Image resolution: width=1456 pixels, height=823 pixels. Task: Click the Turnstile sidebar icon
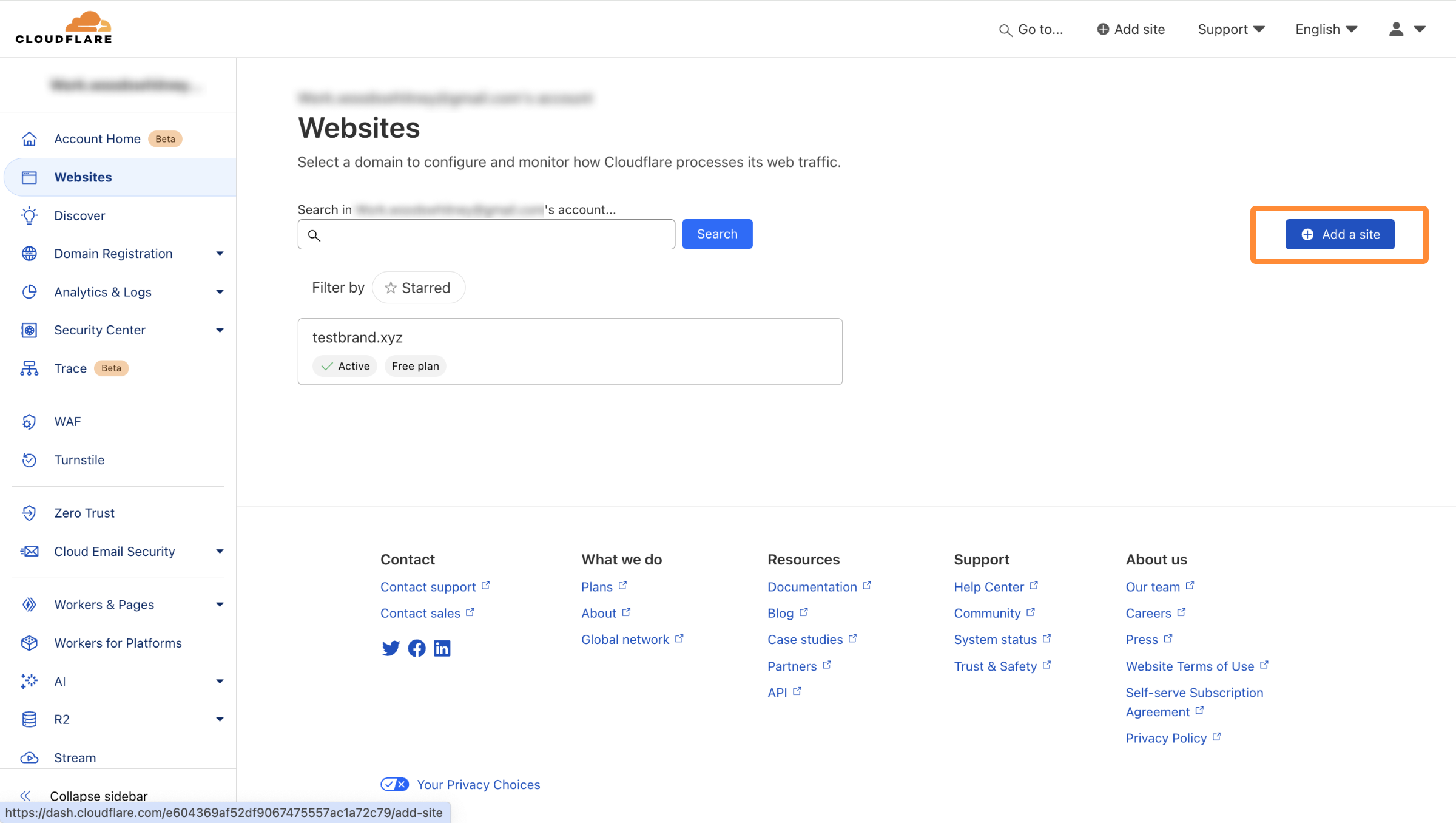point(29,460)
